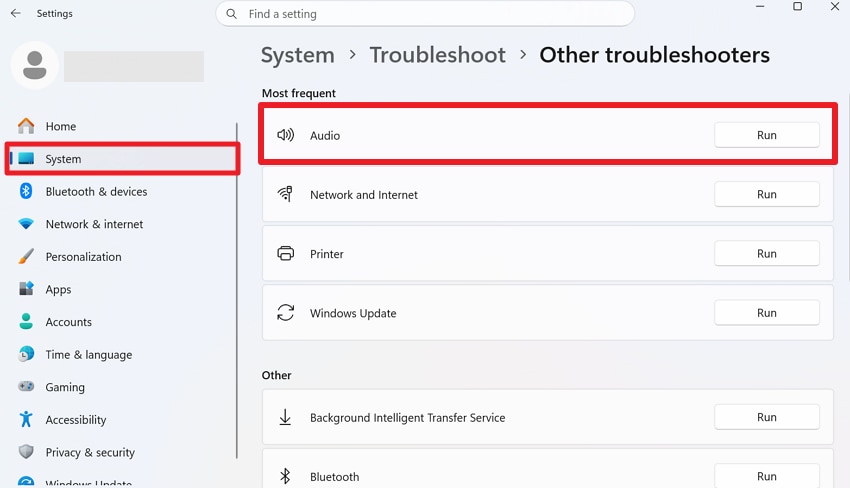
Task: Run the Network and Internet troubleshooter
Action: click(767, 194)
